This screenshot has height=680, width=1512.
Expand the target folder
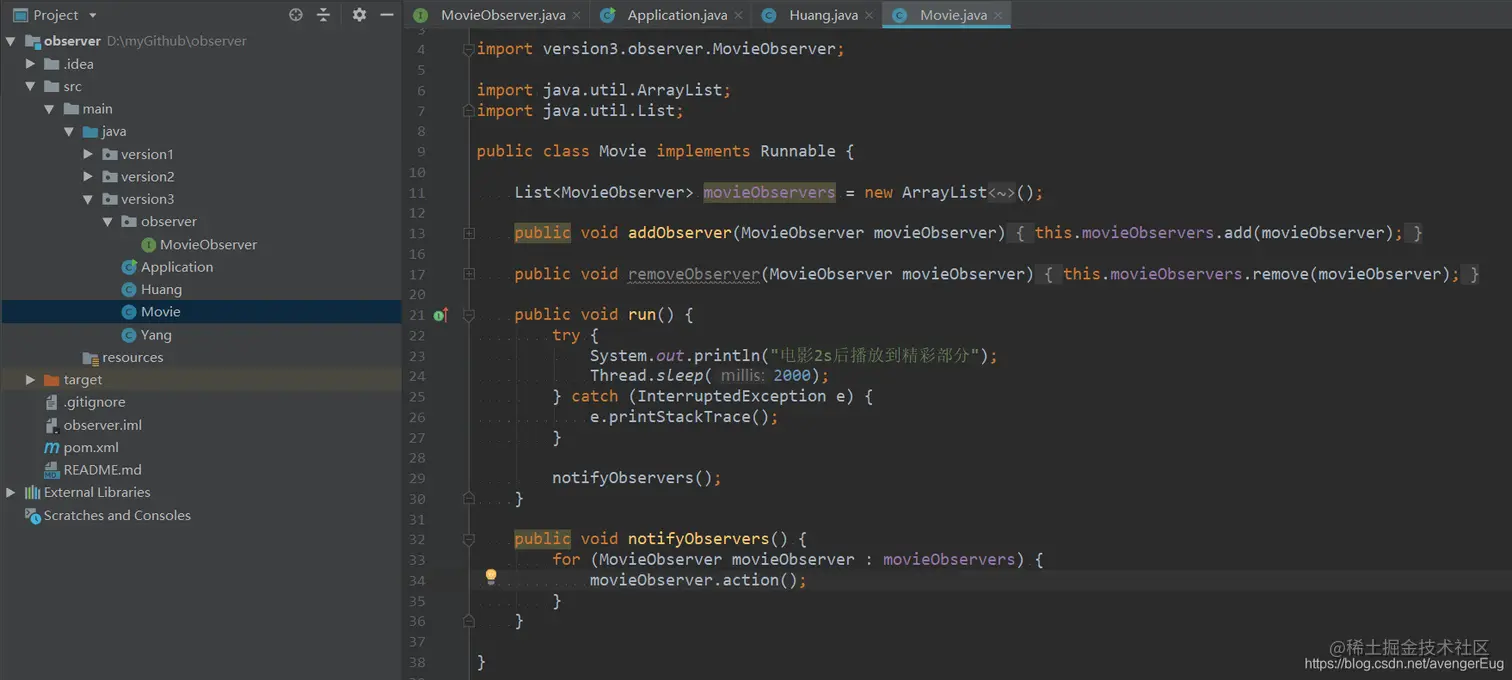31,380
